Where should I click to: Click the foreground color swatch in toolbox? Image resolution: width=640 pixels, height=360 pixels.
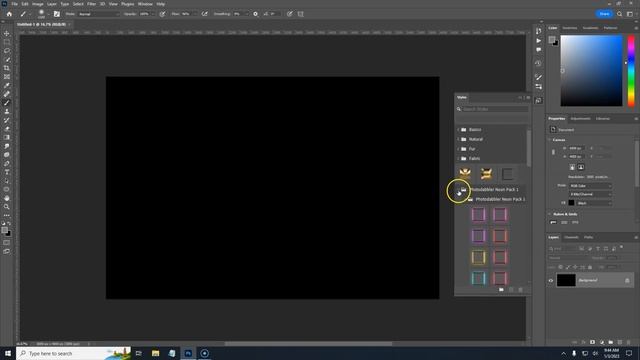coord(4,230)
